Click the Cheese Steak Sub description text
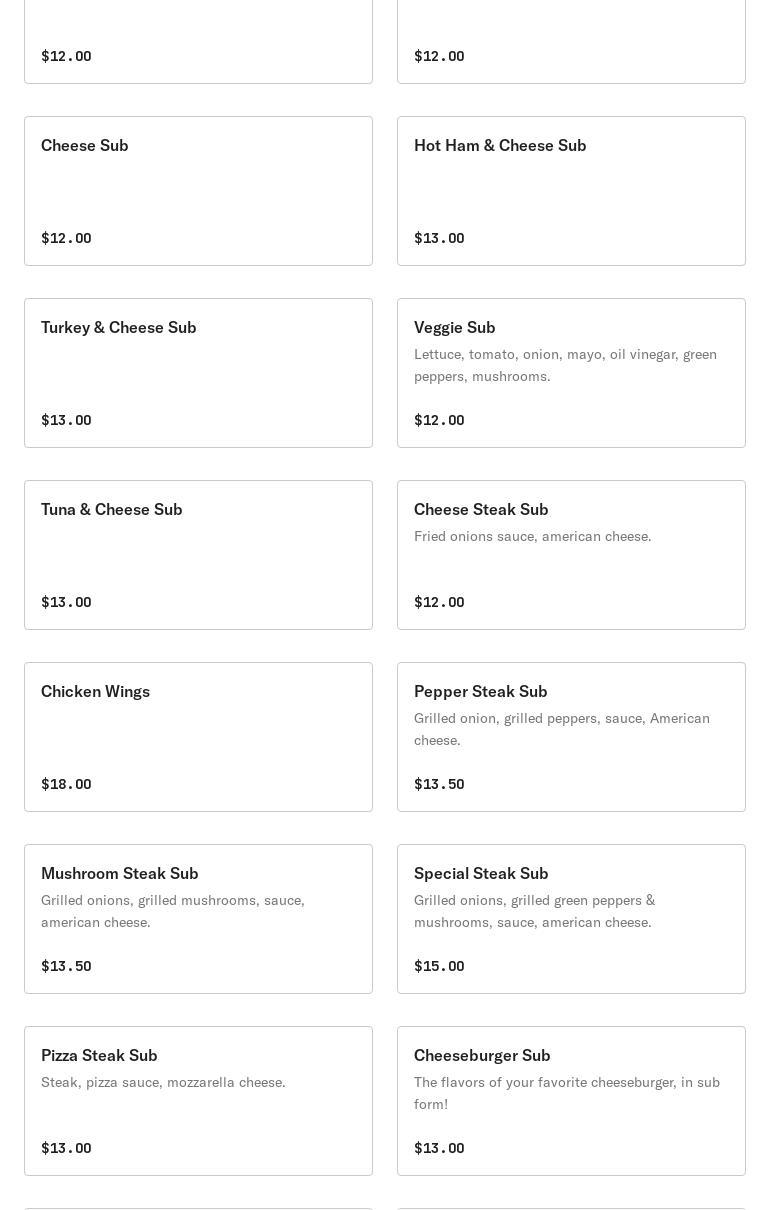Screen dimensions: 770x1210 [x=532, y=536]
